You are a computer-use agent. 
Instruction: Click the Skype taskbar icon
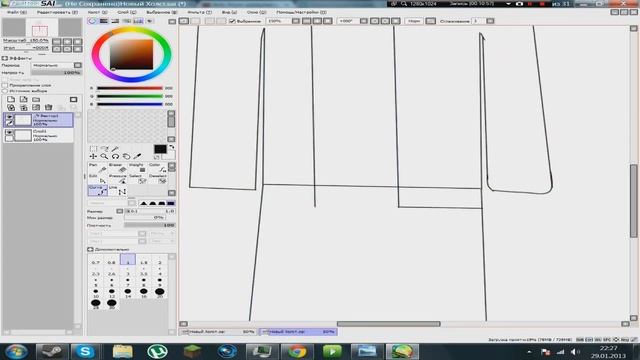click(85, 351)
